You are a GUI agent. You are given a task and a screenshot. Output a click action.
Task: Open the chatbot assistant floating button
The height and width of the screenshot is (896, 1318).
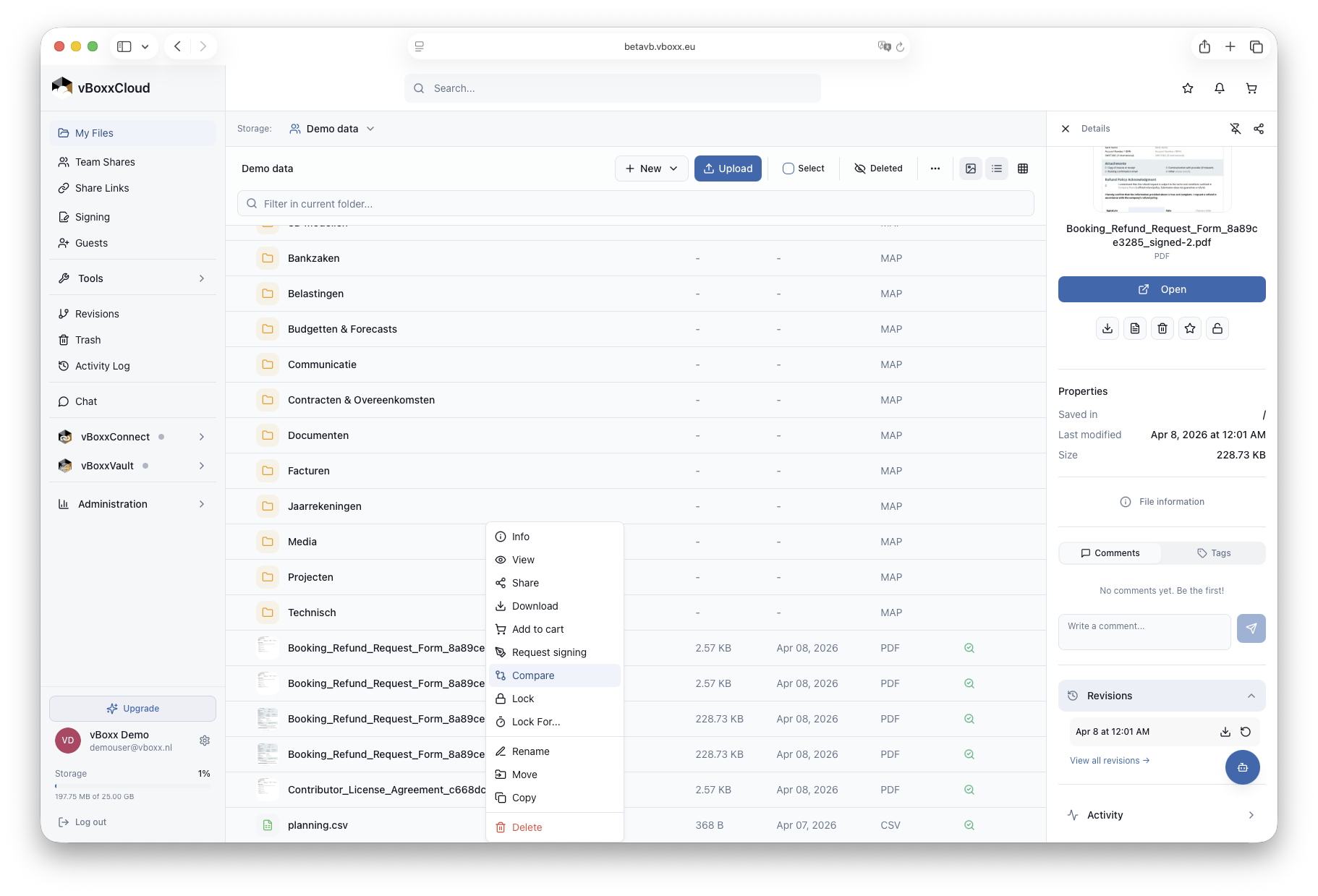click(1243, 767)
